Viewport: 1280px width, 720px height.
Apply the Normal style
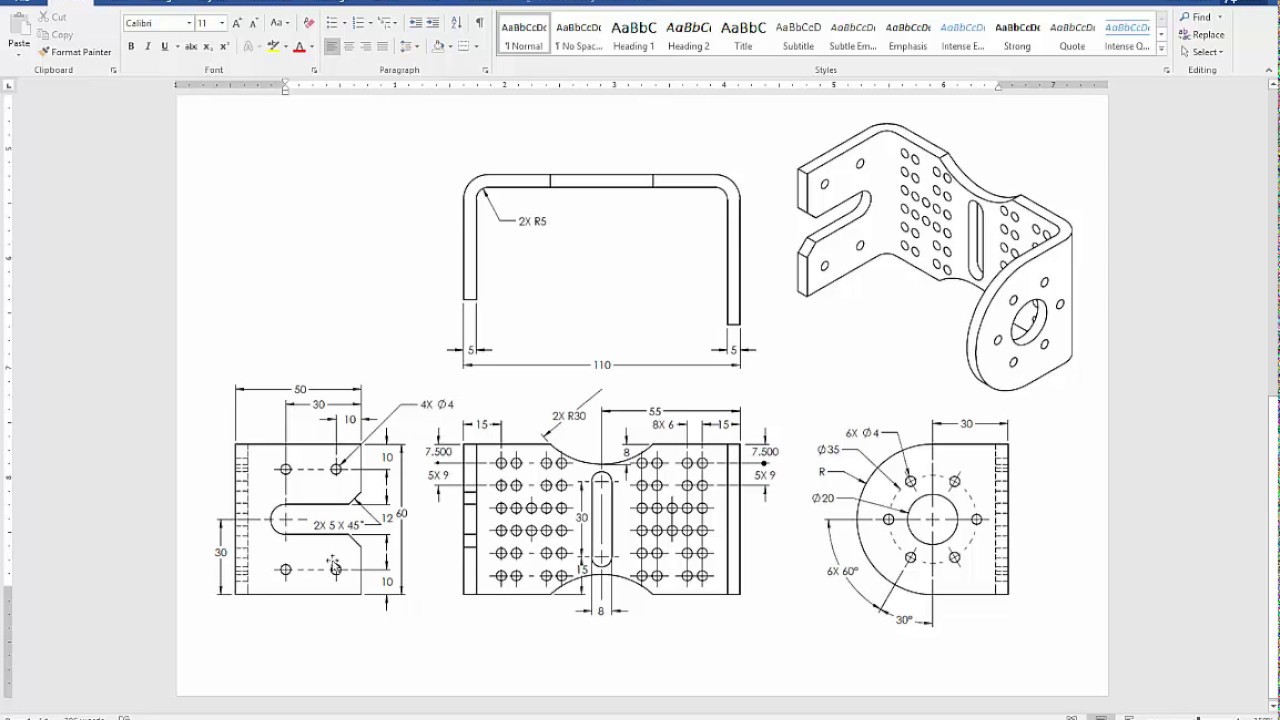524,34
